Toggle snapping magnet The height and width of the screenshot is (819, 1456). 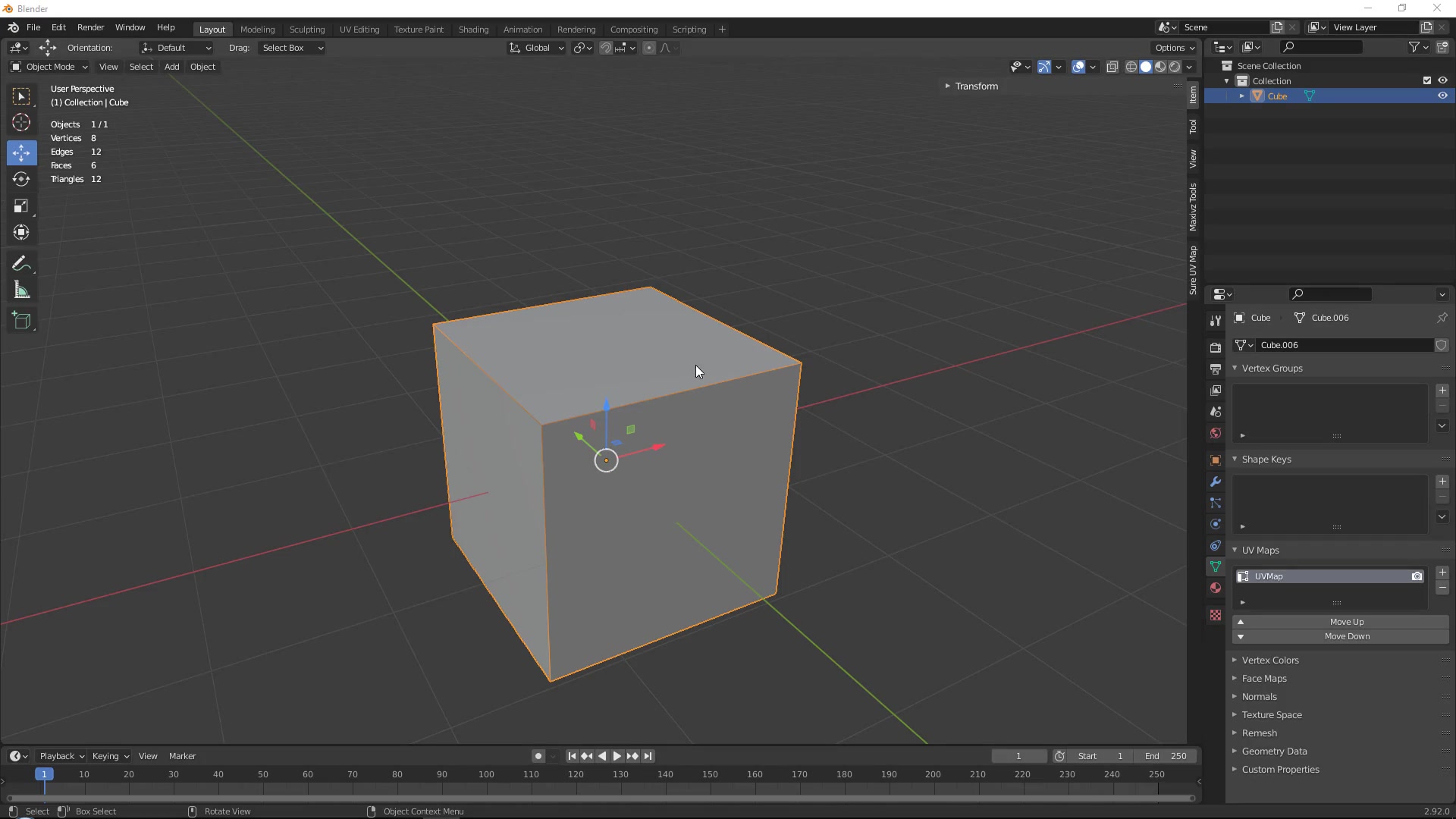605,48
